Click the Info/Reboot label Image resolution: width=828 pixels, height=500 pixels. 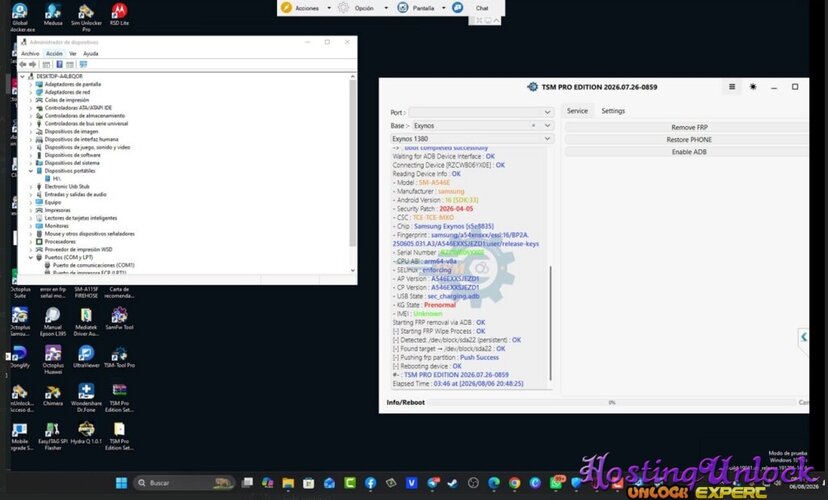pos(406,402)
